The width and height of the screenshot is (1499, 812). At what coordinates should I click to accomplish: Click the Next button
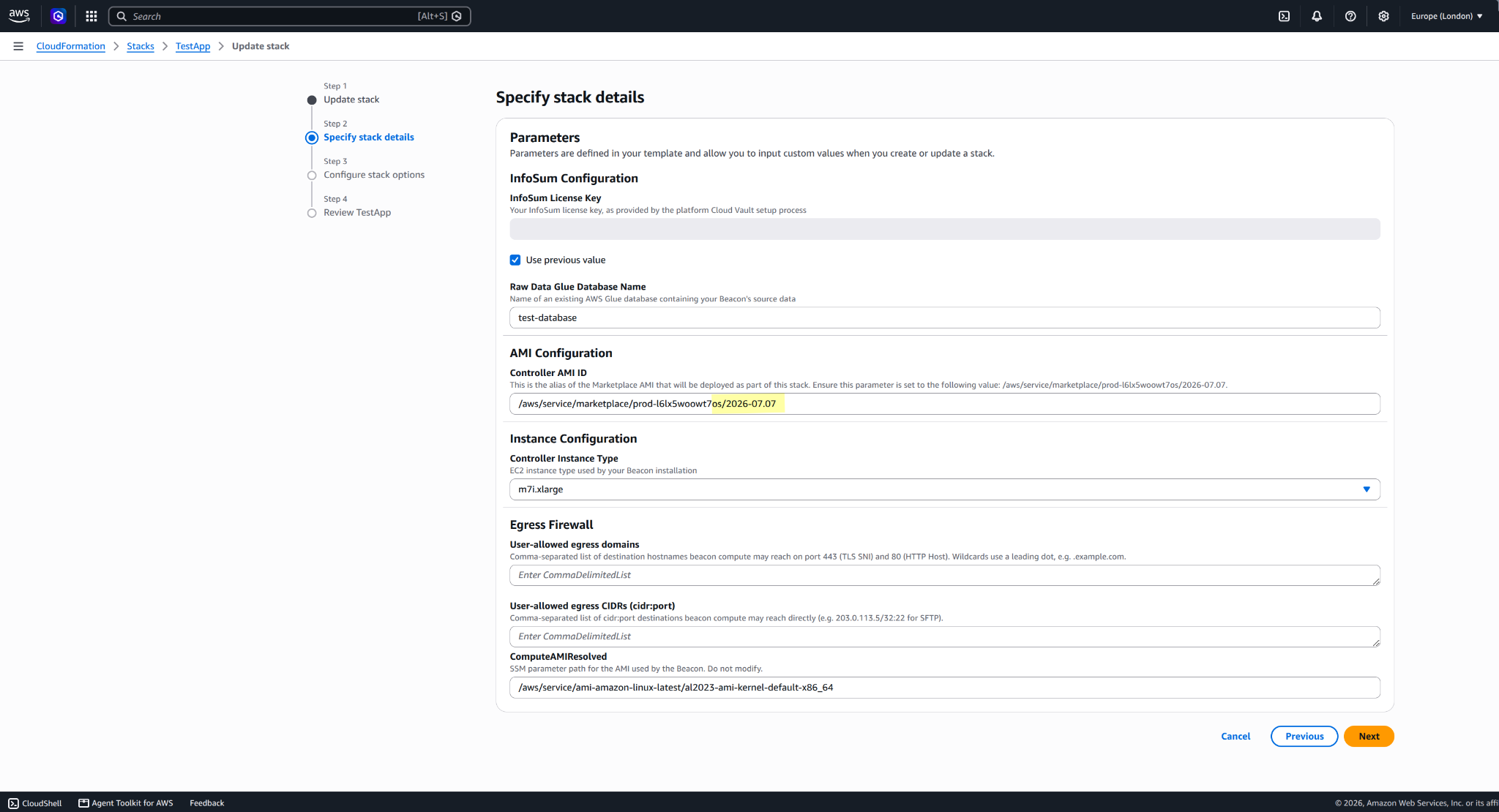tap(1369, 737)
